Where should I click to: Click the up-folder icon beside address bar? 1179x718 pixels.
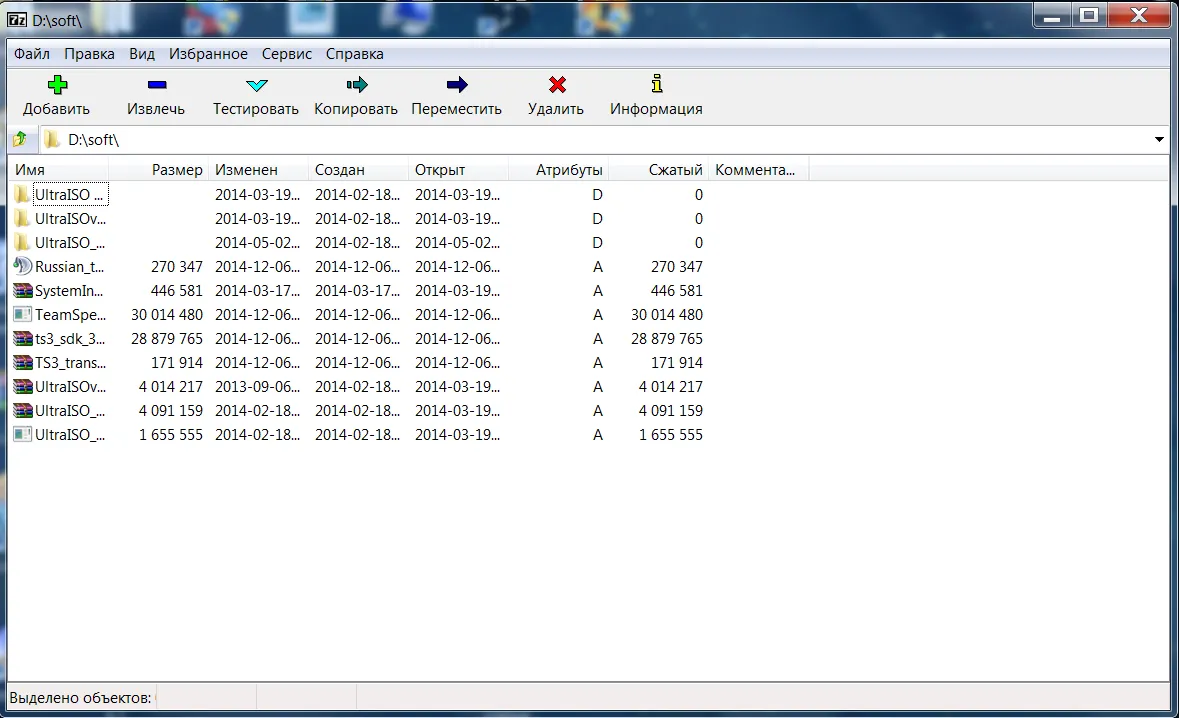click(19, 140)
